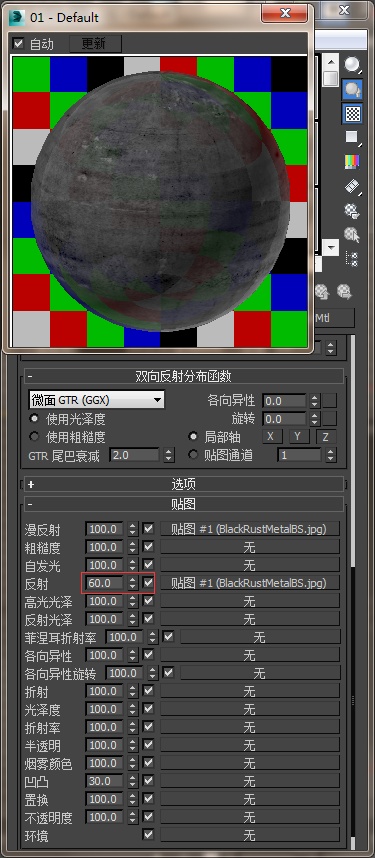Click the 无 map button for 折射

coord(249,691)
